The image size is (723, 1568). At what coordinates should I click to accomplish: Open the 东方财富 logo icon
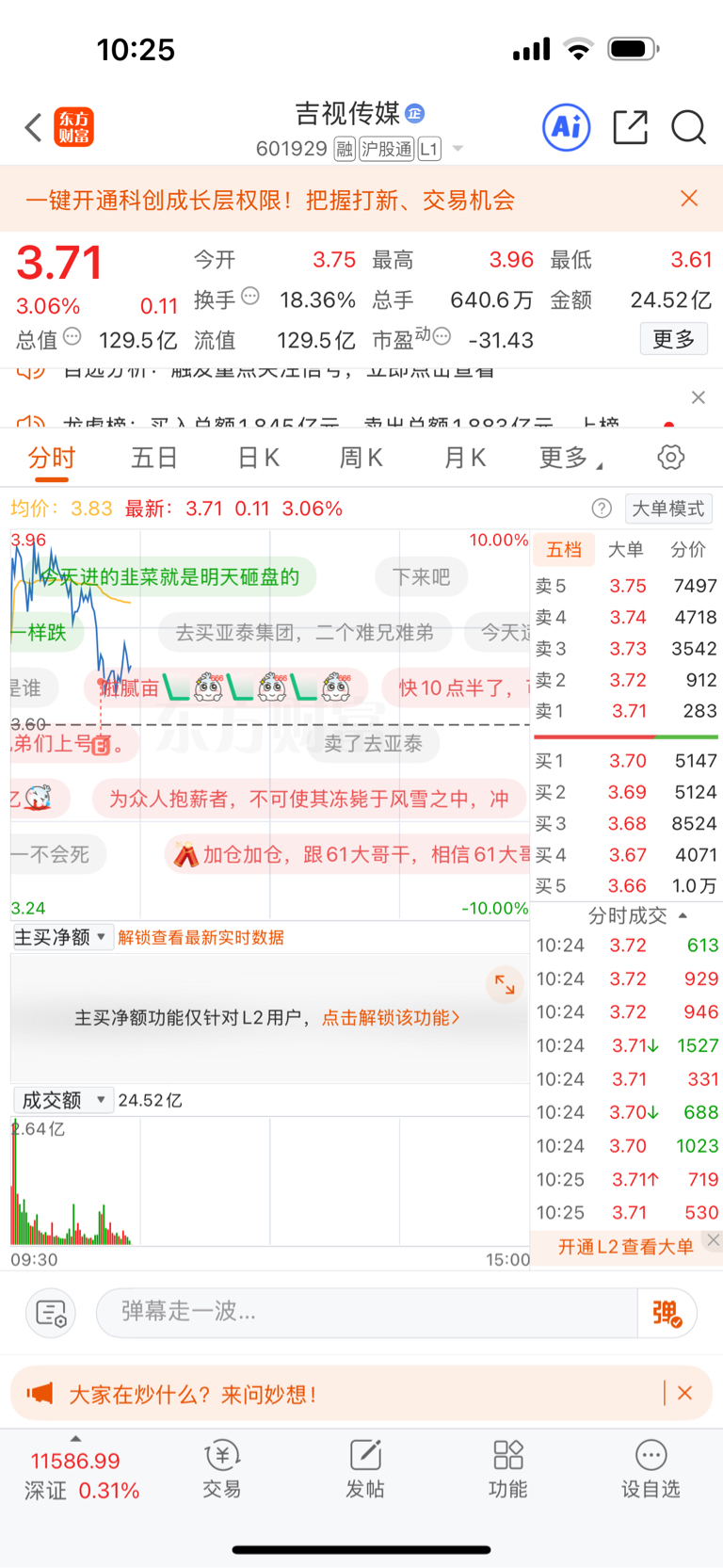74,127
